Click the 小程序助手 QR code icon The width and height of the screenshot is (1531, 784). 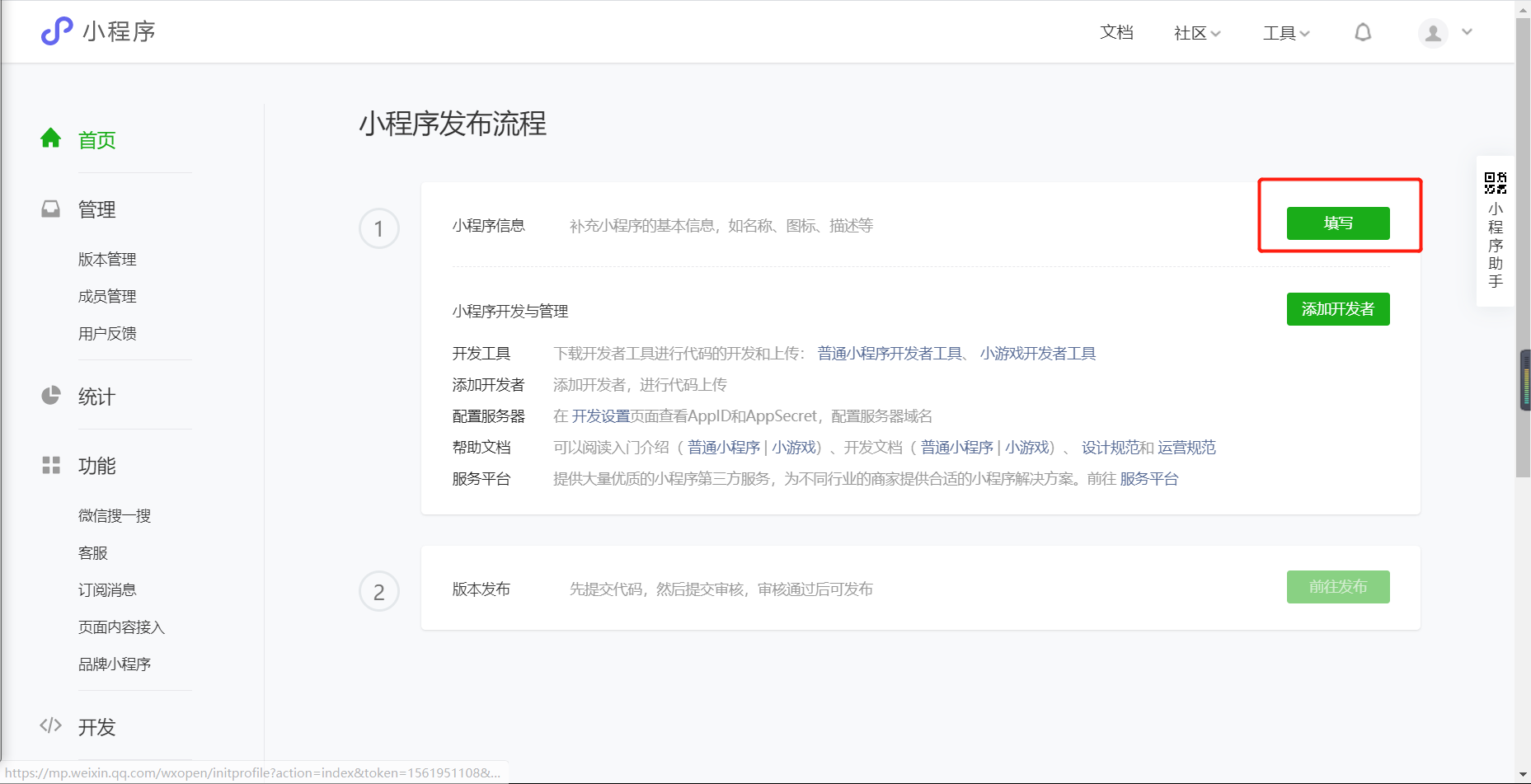[1496, 183]
